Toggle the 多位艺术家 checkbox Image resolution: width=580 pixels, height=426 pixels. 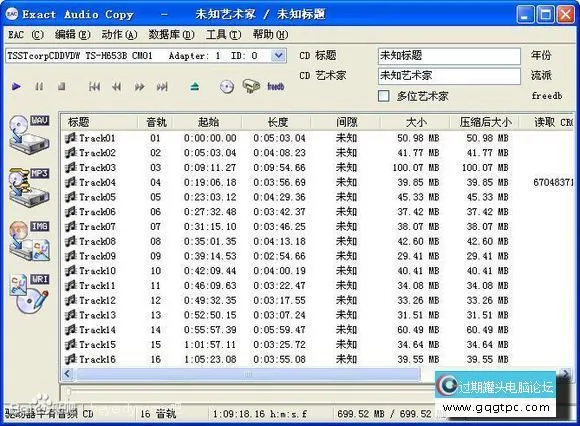(x=384, y=96)
